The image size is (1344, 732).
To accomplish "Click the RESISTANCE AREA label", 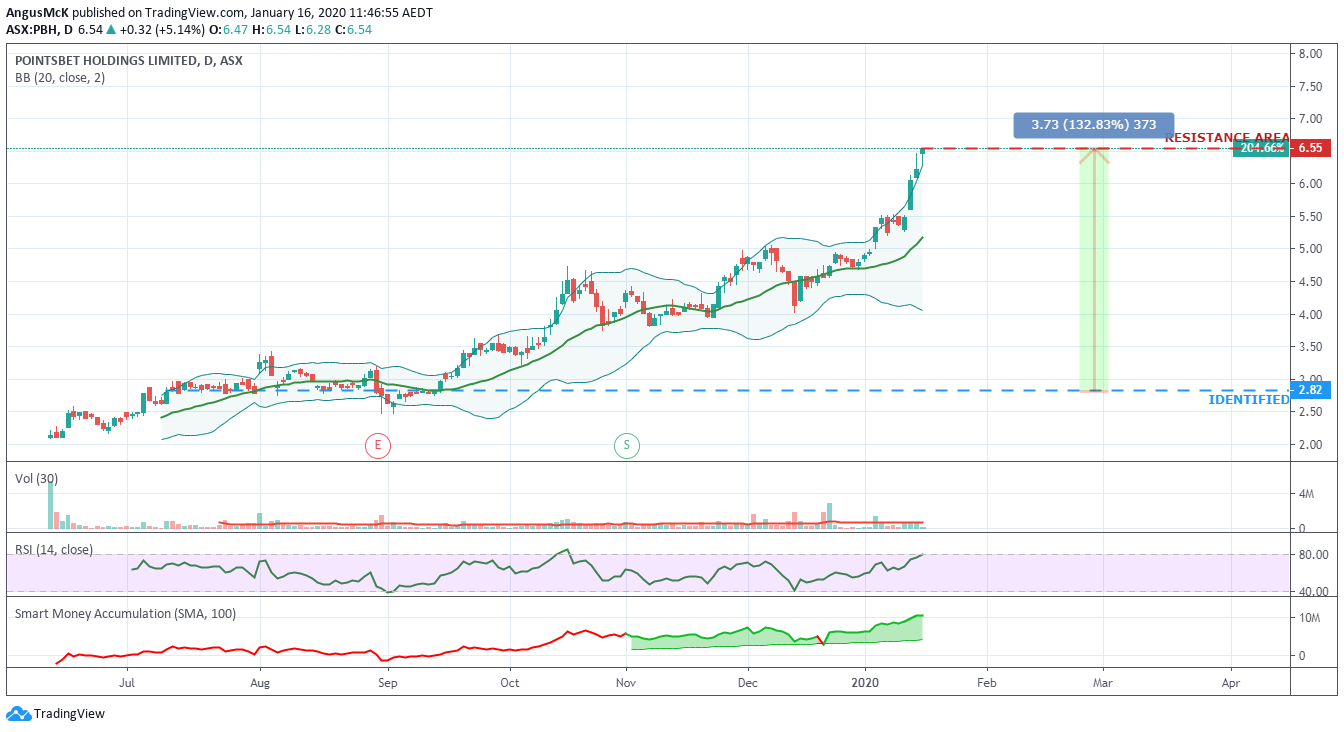I will [1227, 138].
